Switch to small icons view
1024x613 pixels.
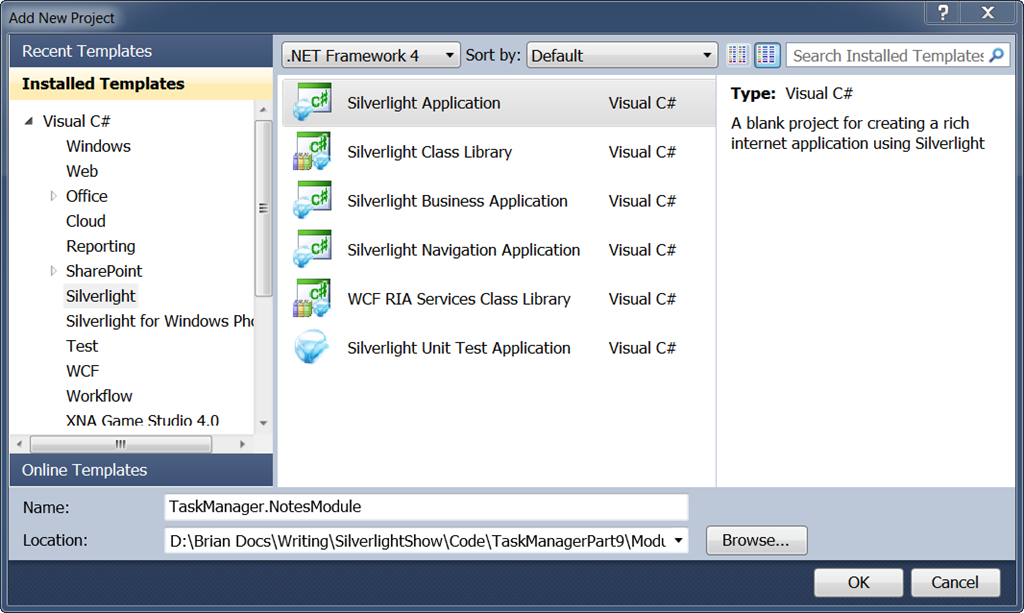[x=738, y=55]
